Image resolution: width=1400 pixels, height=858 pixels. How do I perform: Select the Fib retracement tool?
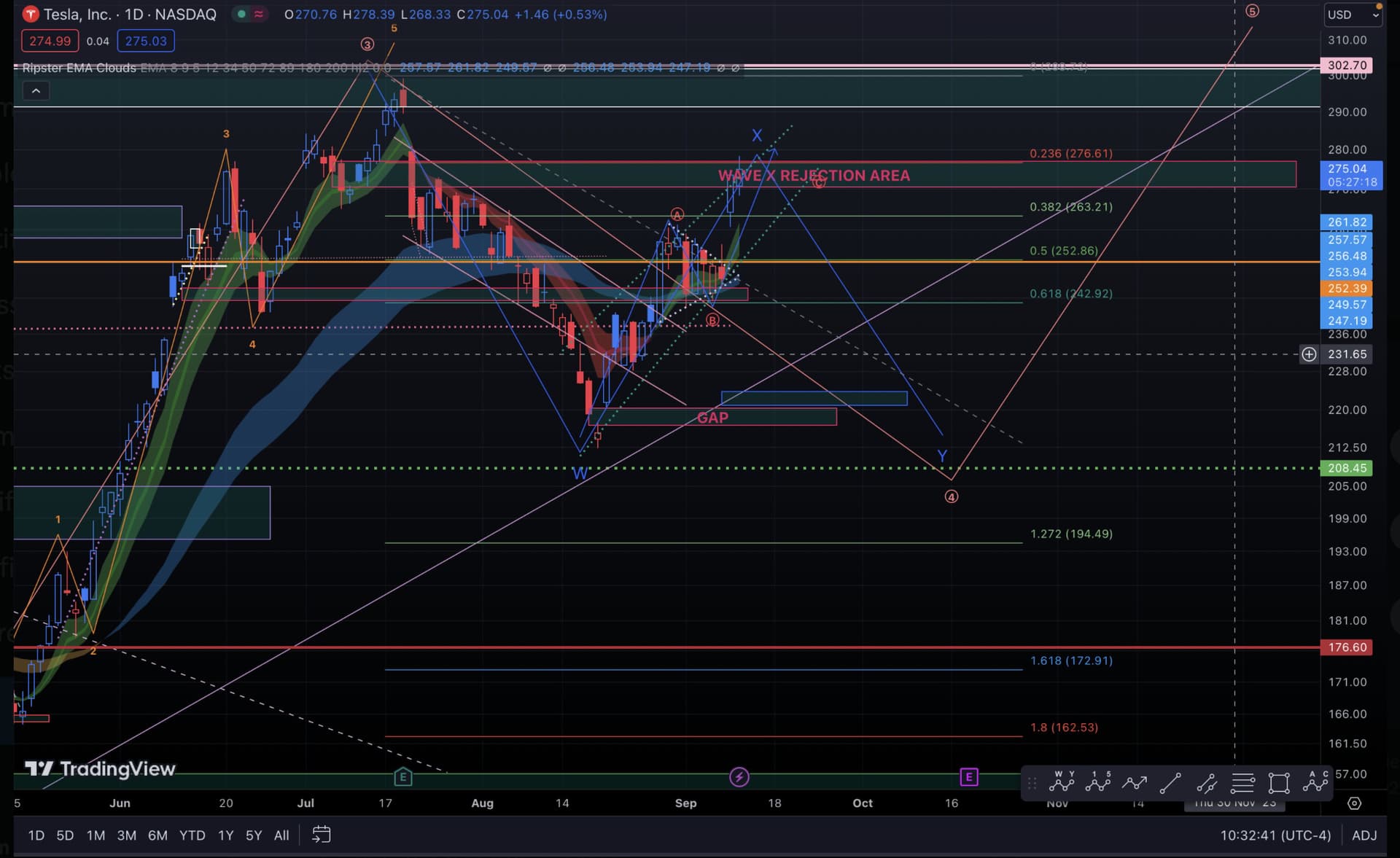[x=1242, y=784]
